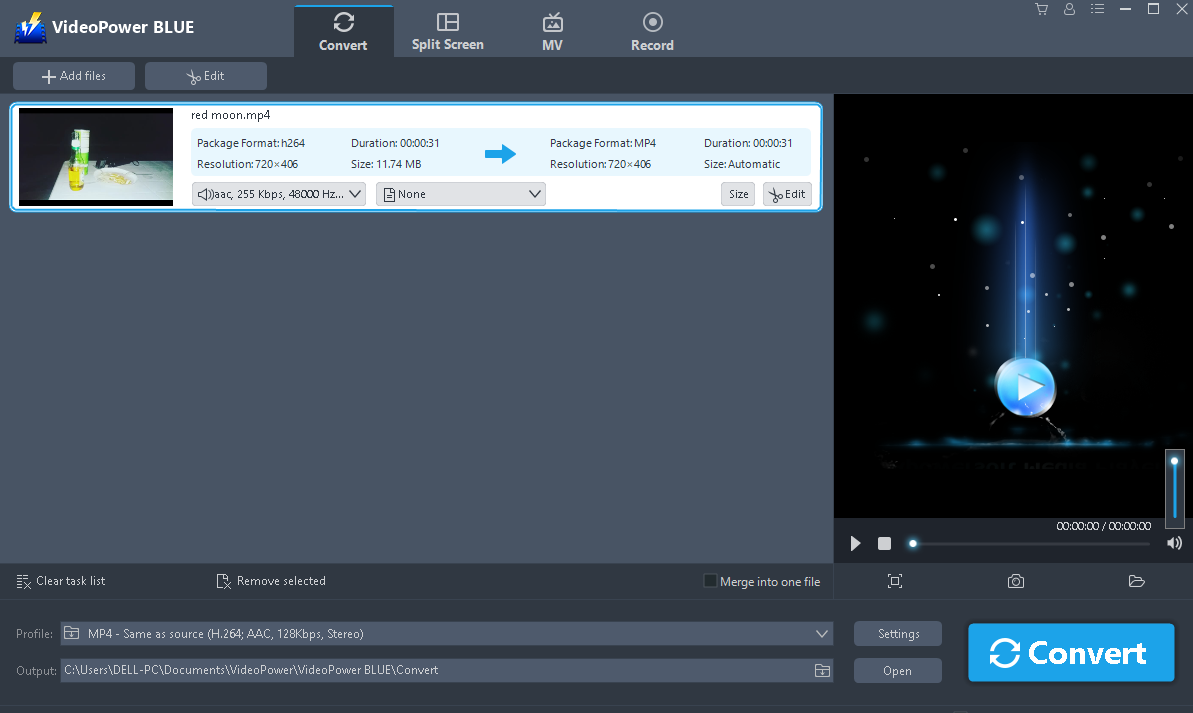Open the menu list icon
1193x713 pixels.
click(1097, 9)
